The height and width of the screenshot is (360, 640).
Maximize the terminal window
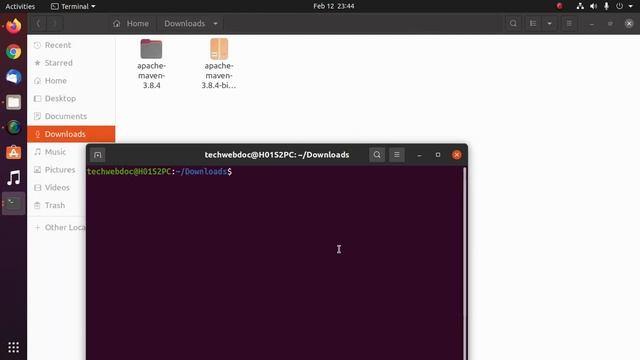438,155
